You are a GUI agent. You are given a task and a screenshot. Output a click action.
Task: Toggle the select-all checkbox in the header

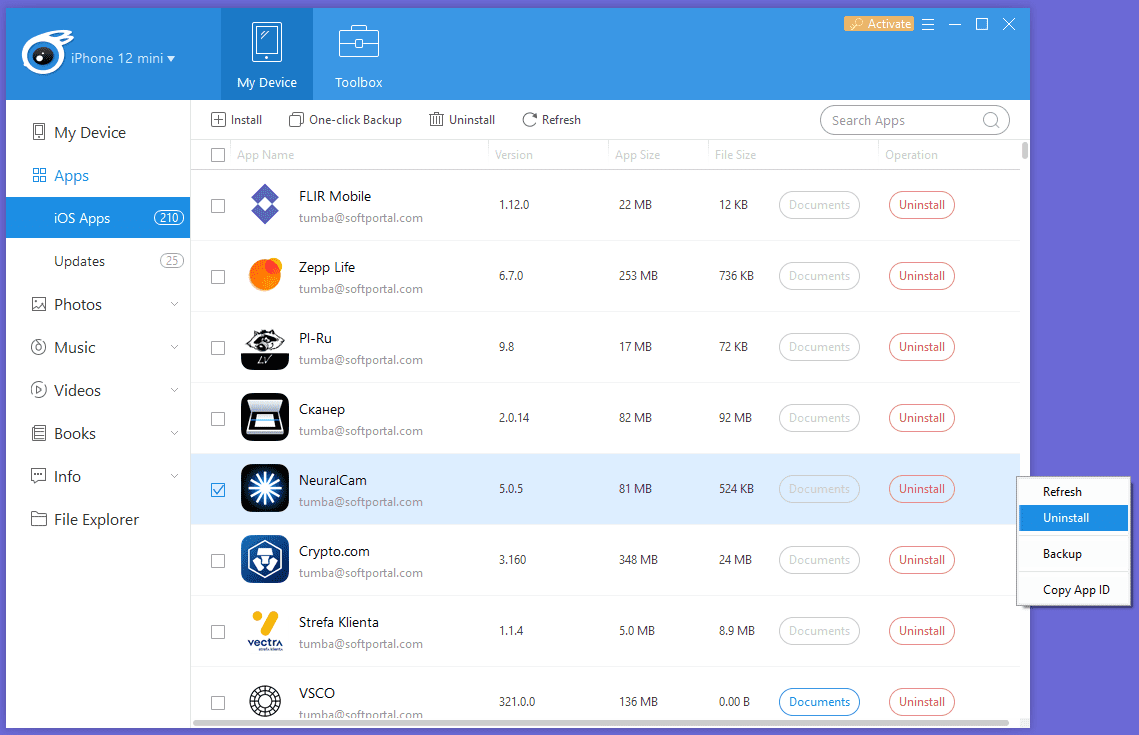(x=218, y=155)
